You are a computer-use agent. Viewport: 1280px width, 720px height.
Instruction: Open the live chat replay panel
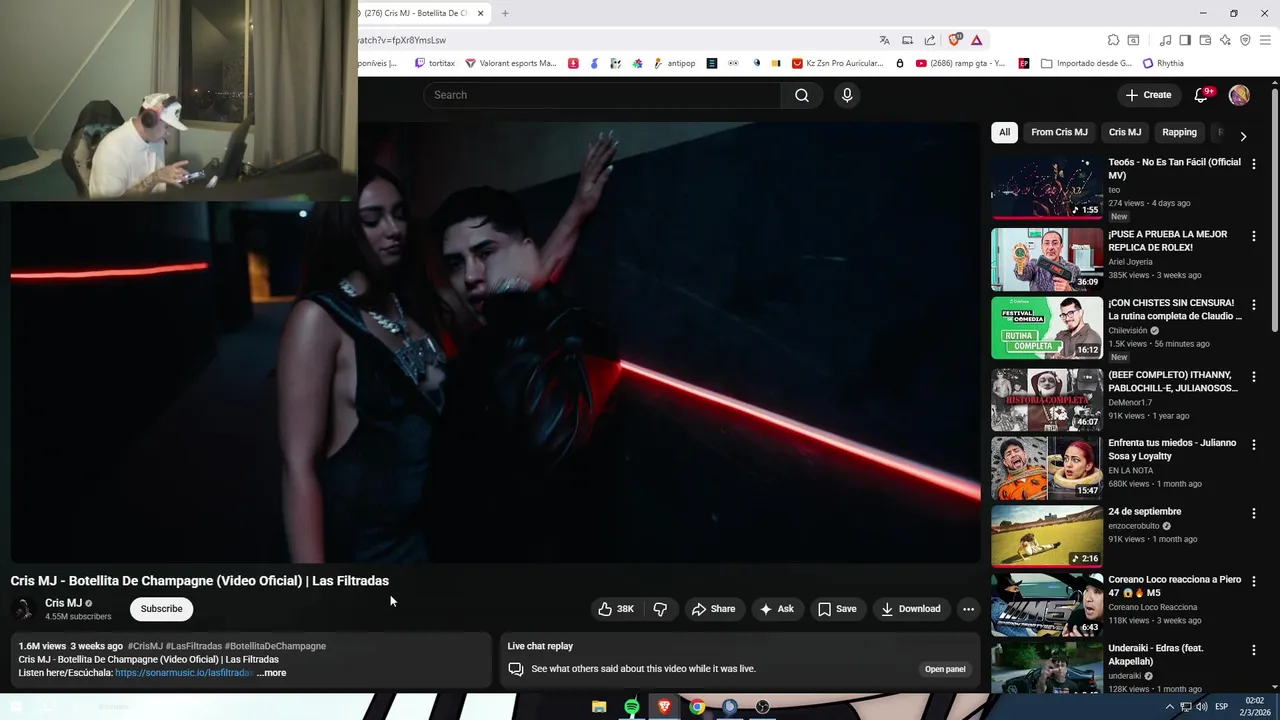[x=945, y=669]
